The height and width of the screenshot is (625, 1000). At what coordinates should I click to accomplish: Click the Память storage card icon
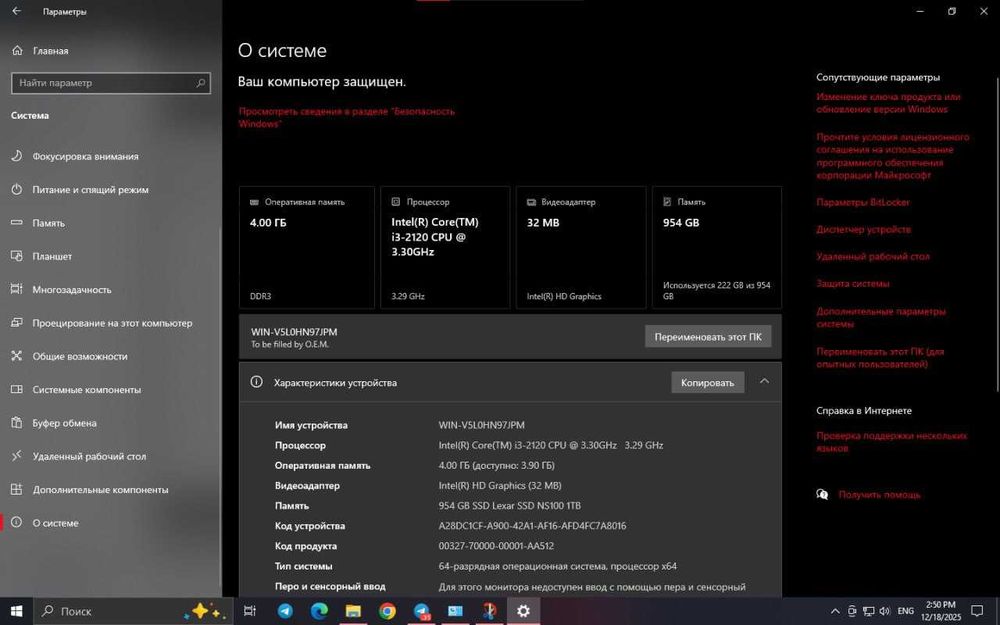pos(667,202)
